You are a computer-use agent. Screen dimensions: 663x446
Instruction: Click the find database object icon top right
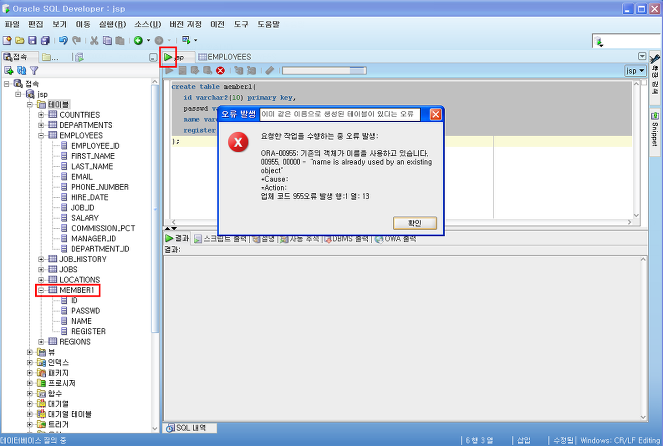click(x=599, y=41)
